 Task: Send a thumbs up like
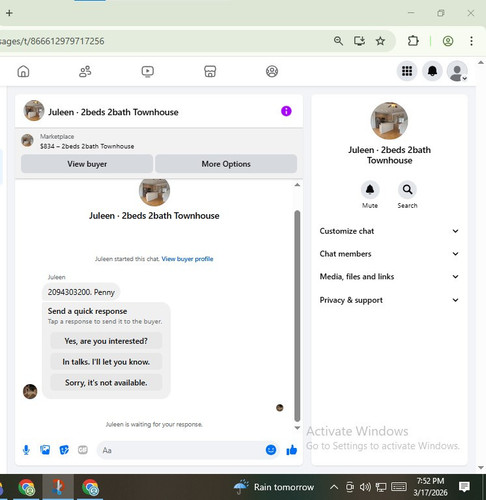pyautogui.click(x=292, y=450)
